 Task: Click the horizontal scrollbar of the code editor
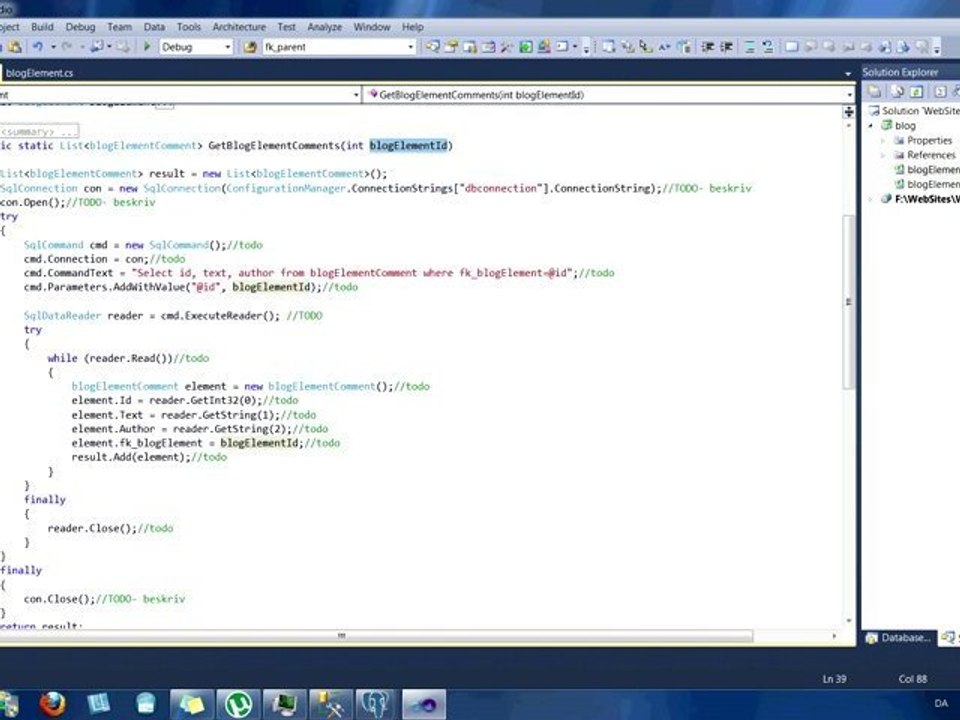point(376,636)
